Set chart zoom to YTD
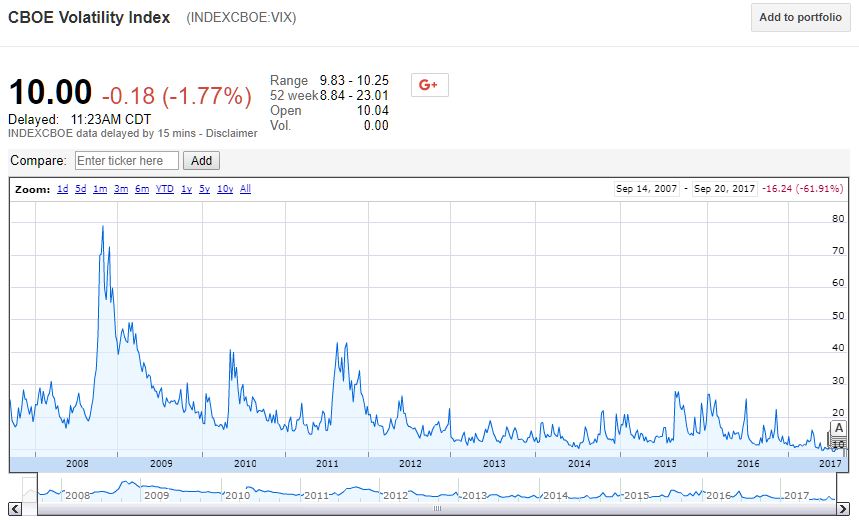The image size is (859, 520). click(x=164, y=189)
